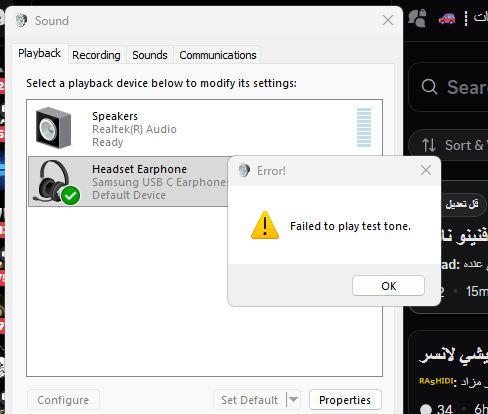Click the Set Default button

pos(249,400)
